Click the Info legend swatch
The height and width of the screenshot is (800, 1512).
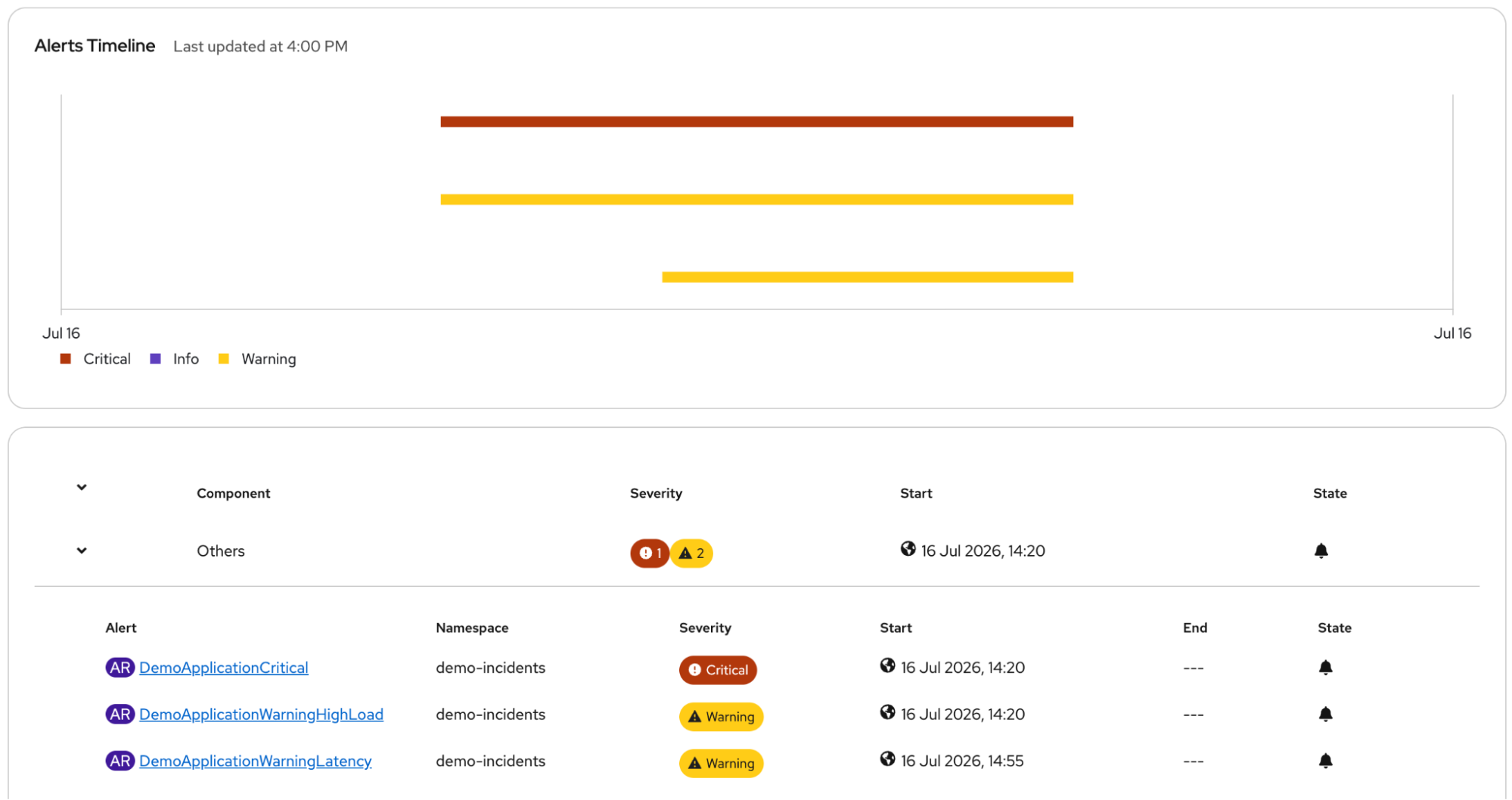point(156,359)
